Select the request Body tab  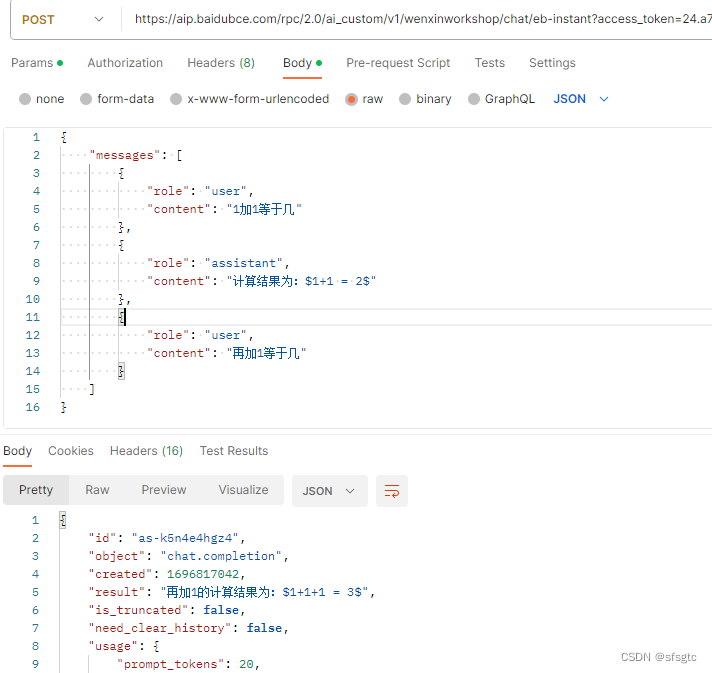pyautogui.click(x=302, y=63)
